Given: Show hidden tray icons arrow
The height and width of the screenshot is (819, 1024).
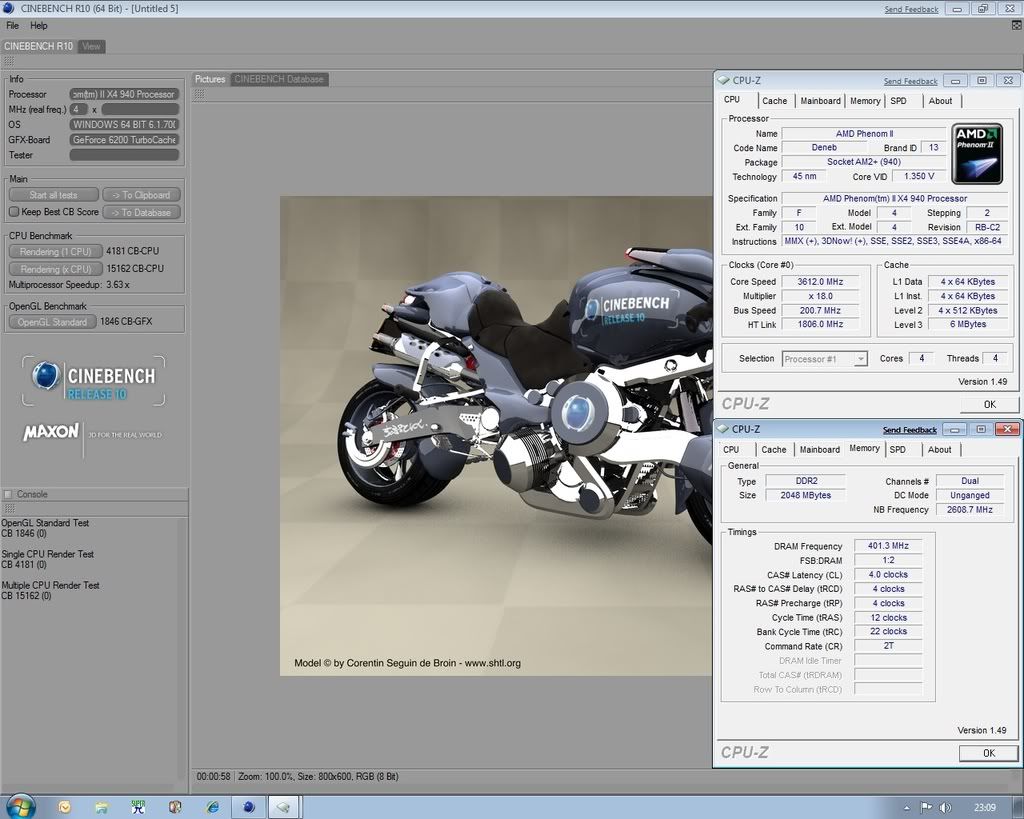Looking at the screenshot, I should (x=906, y=808).
